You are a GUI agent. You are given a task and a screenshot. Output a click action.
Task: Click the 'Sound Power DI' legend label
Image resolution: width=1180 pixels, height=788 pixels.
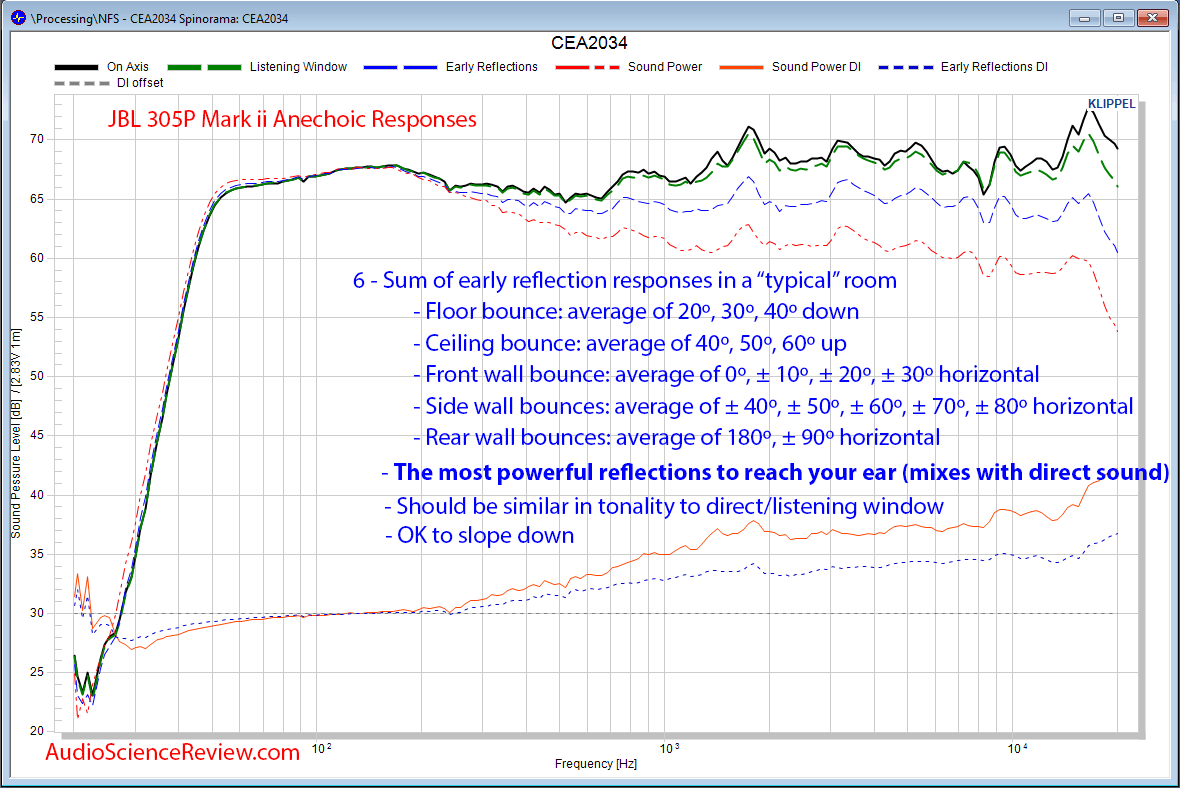click(816, 67)
